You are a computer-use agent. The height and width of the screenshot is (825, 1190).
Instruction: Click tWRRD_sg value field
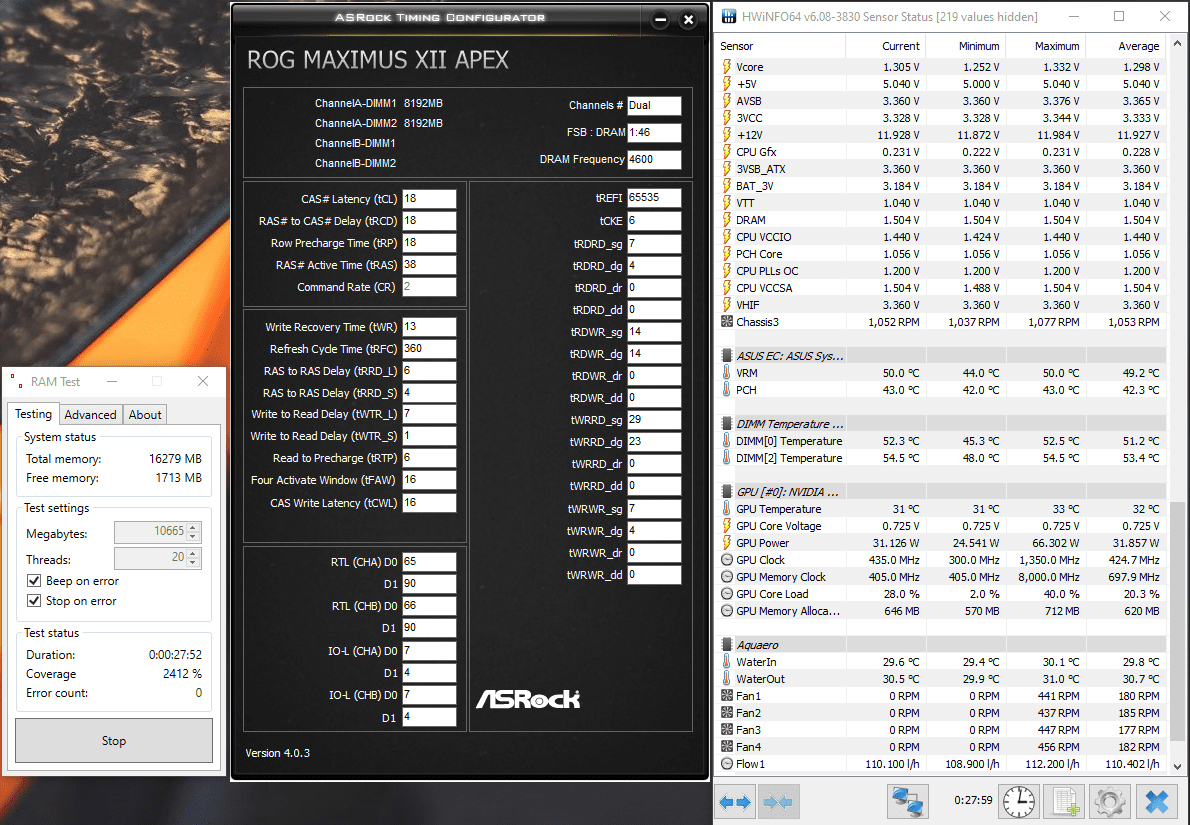(x=654, y=420)
